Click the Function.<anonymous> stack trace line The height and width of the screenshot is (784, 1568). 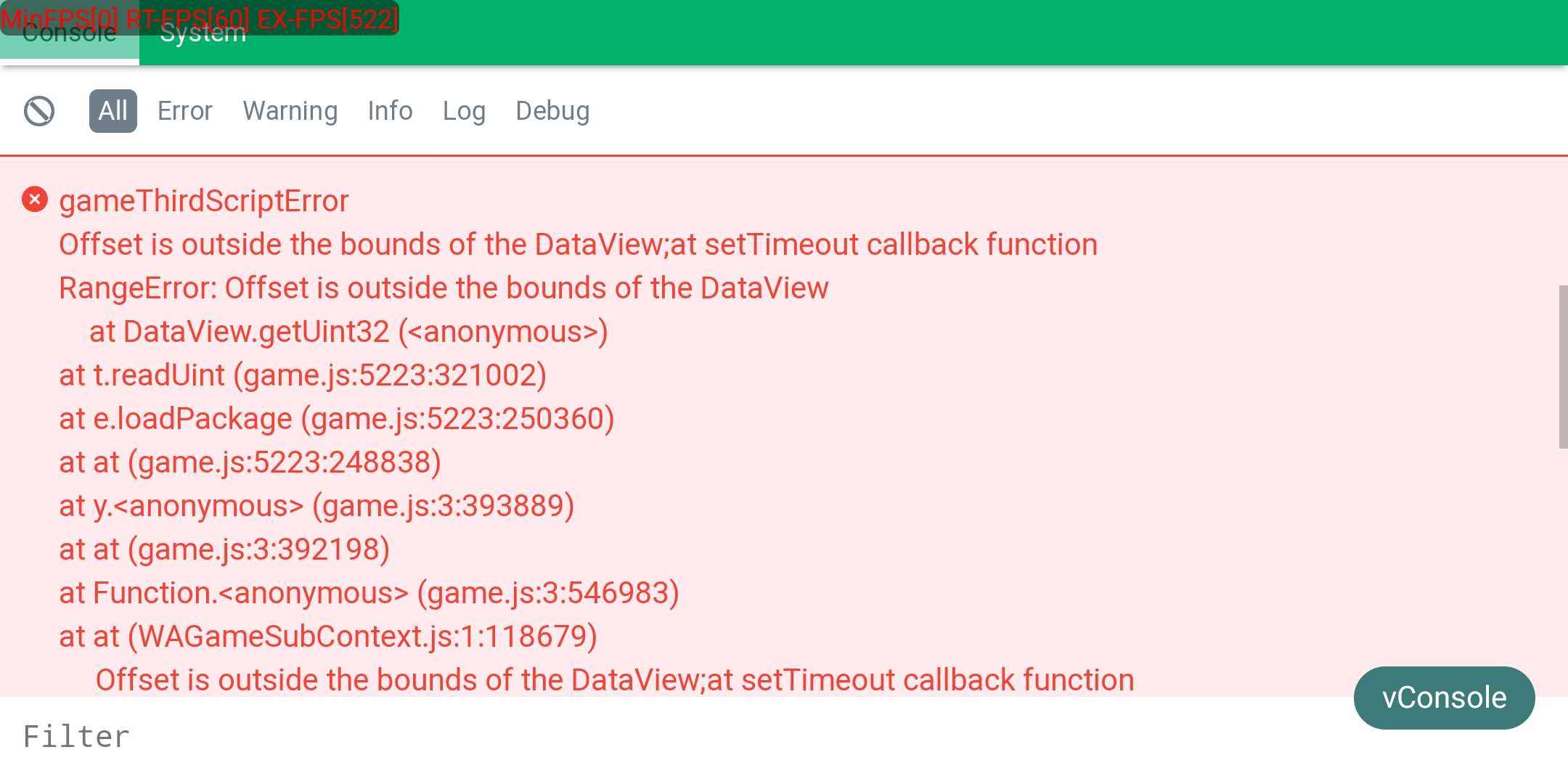[369, 593]
